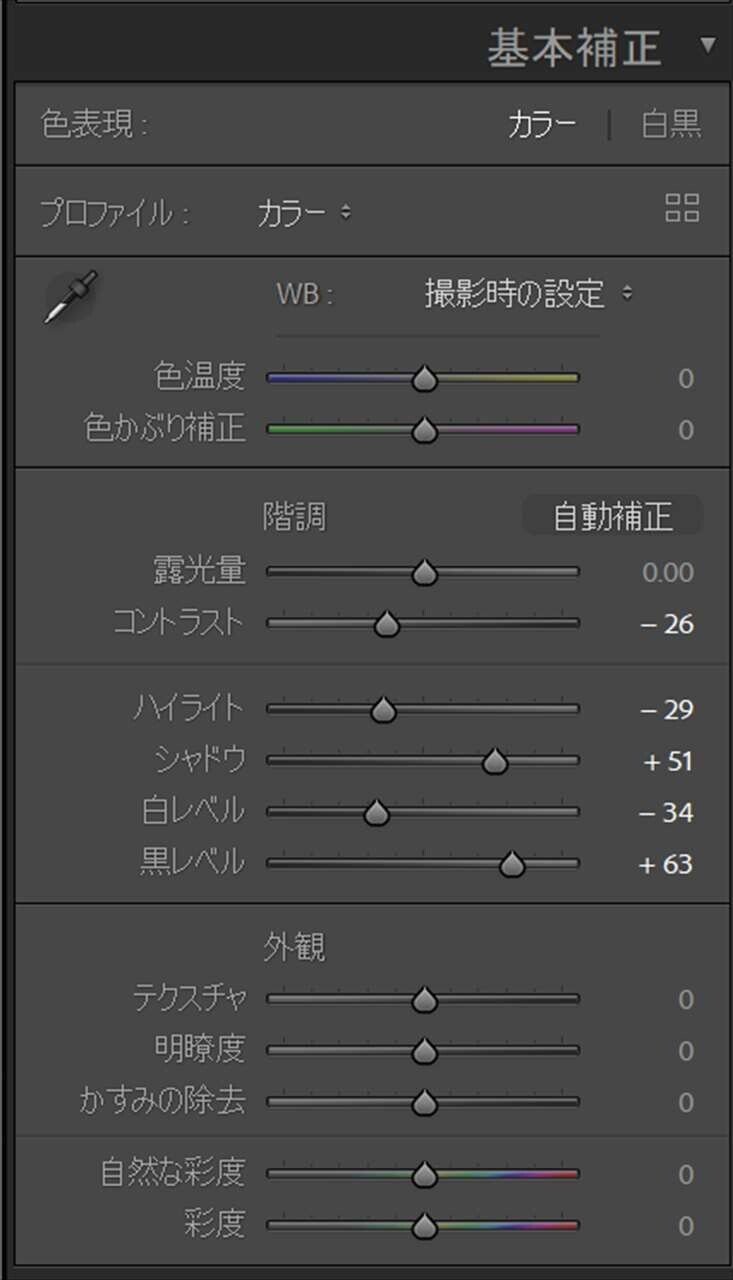Click the 露光量 exposure slider handle
The width and height of the screenshot is (733, 1280).
coord(424,572)
